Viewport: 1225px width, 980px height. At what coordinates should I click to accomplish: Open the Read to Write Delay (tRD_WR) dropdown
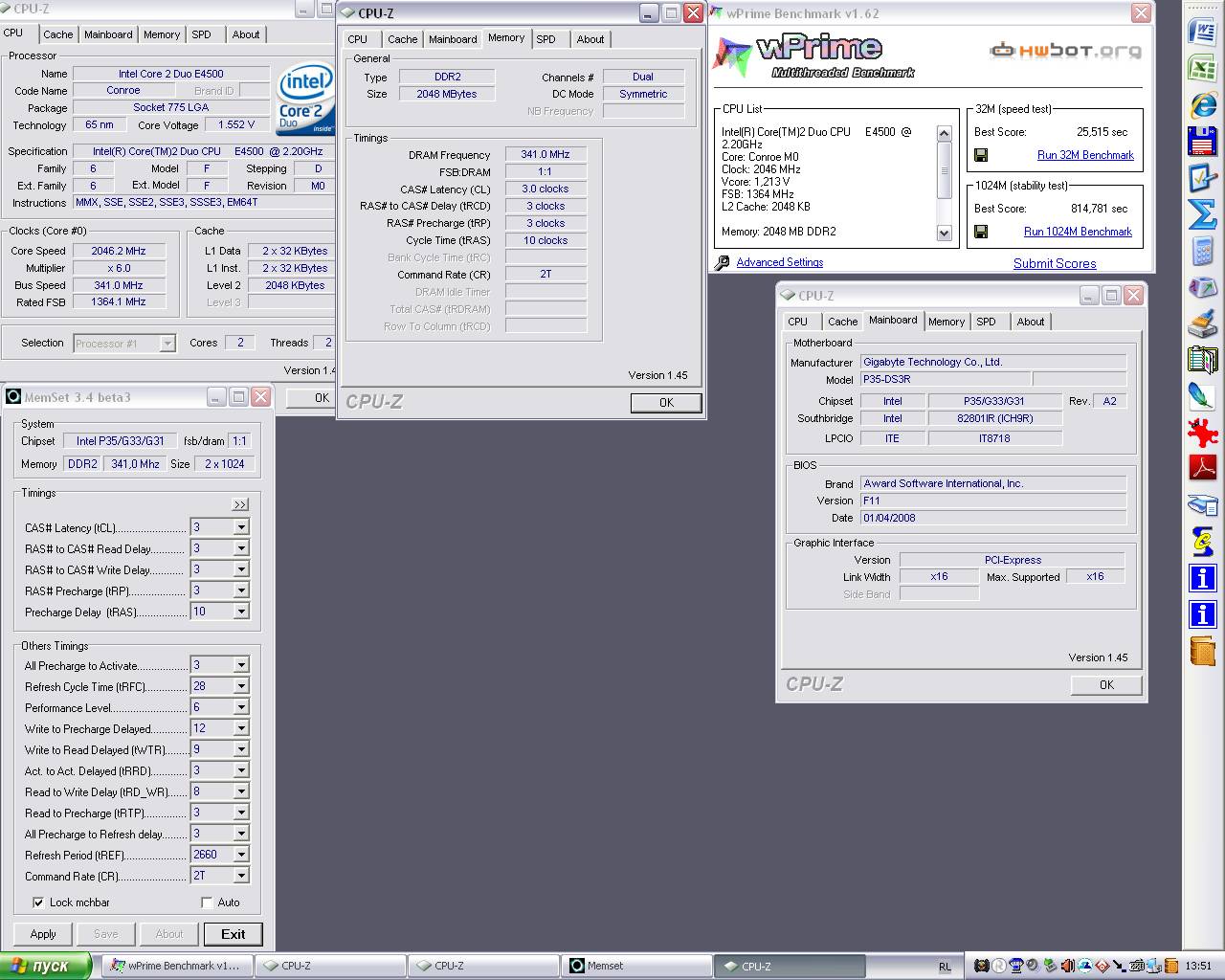coord(241,791)
